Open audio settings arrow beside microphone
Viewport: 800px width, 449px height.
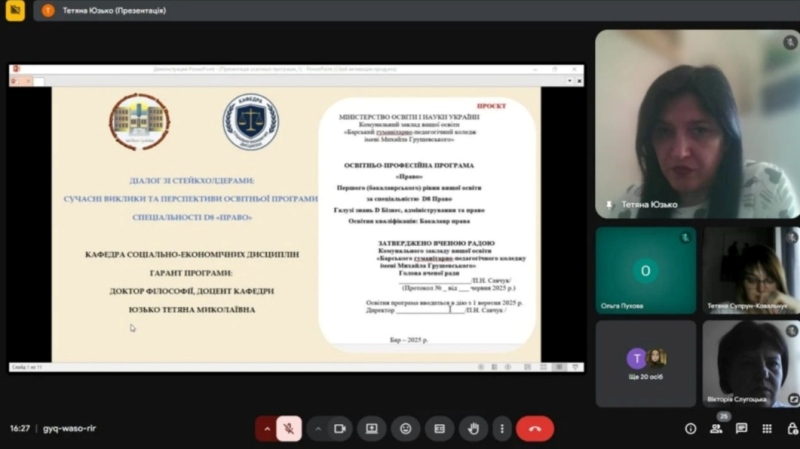[x=266, y=429]
